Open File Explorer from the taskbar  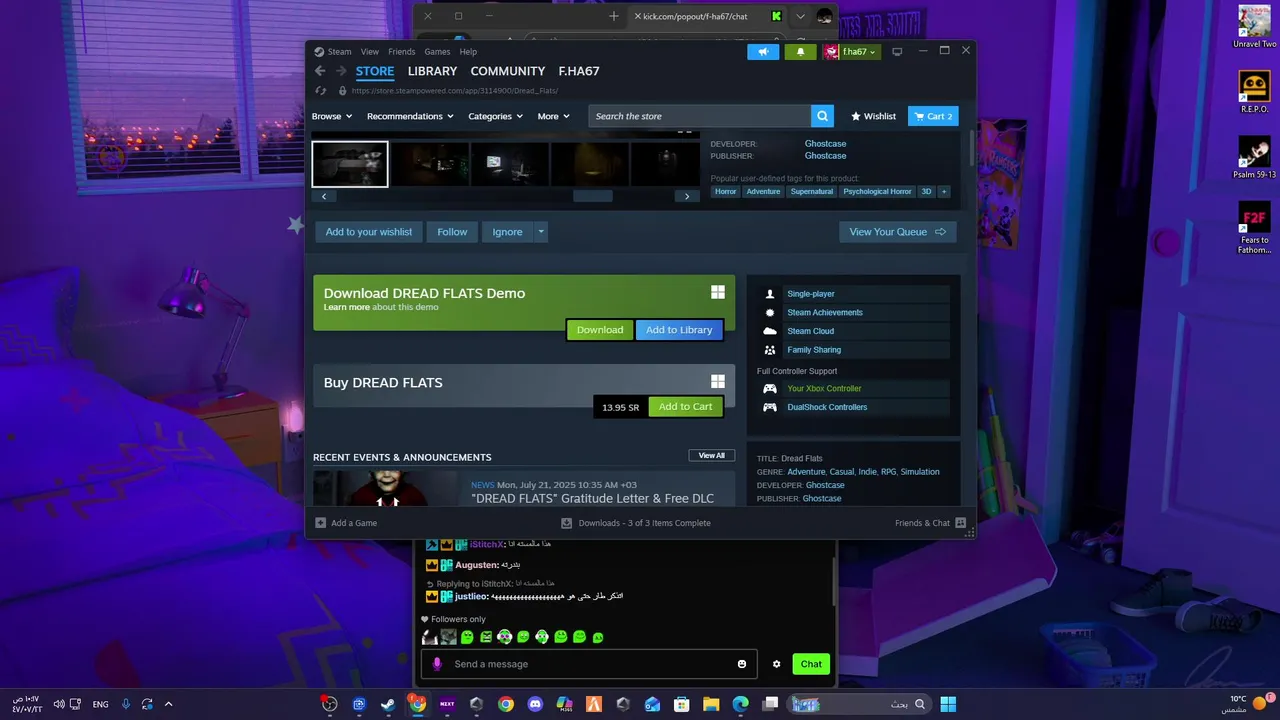coord(711,704)
